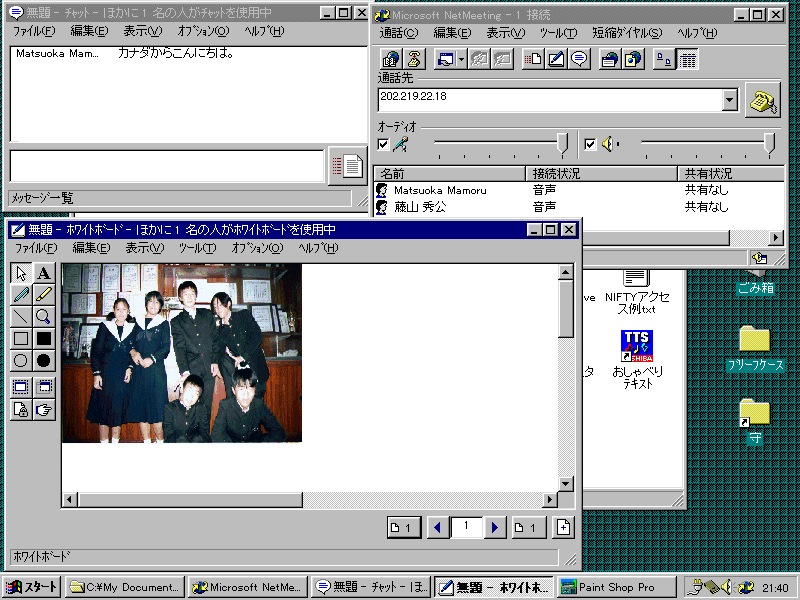The height and width of the screenshot is (600, 800).
Task: Click whiteboard horizontal scrollbar right arrow
Action: coord(549,499)
